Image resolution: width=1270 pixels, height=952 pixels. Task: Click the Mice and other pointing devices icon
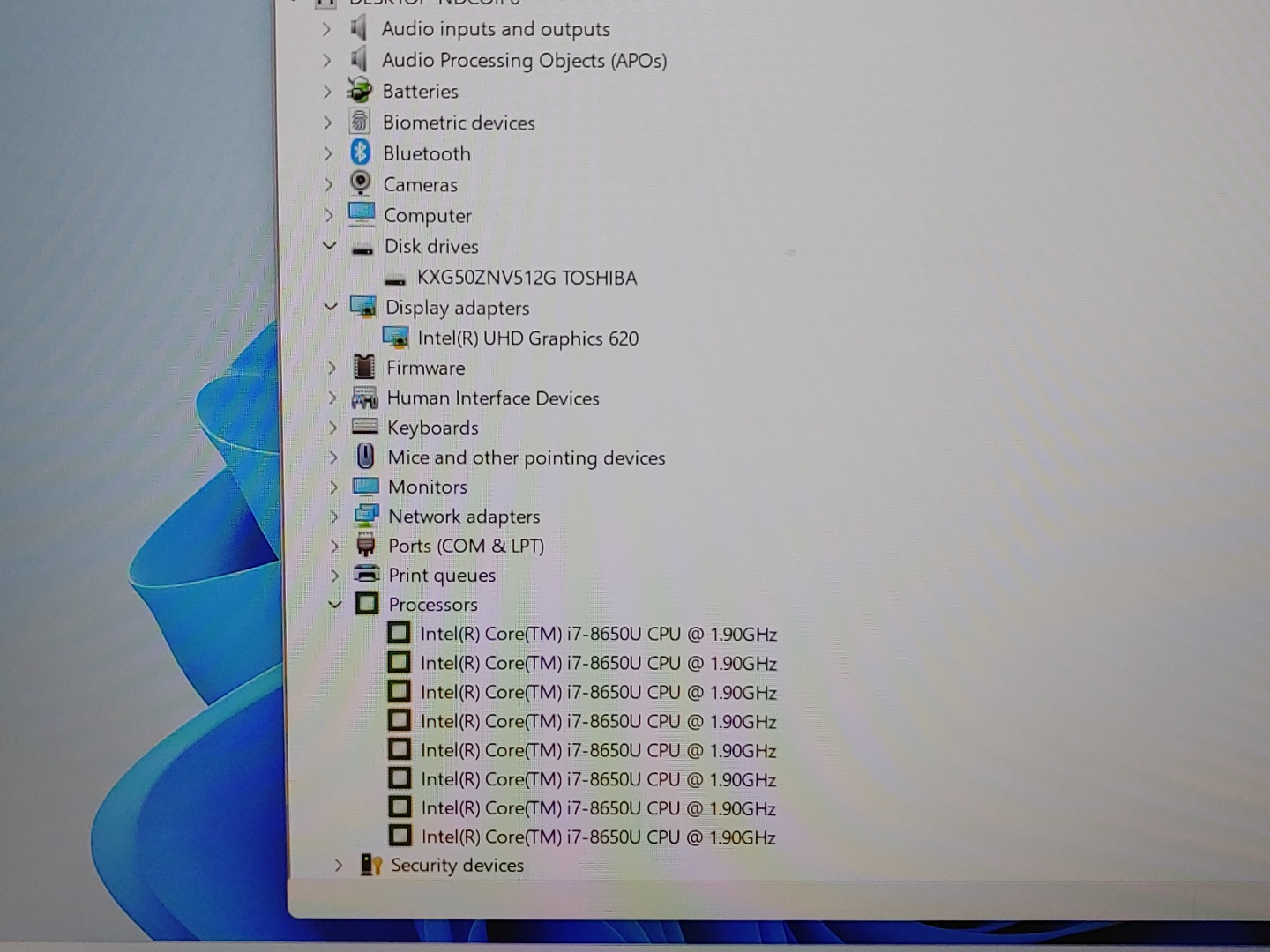(x=365, y=457)
